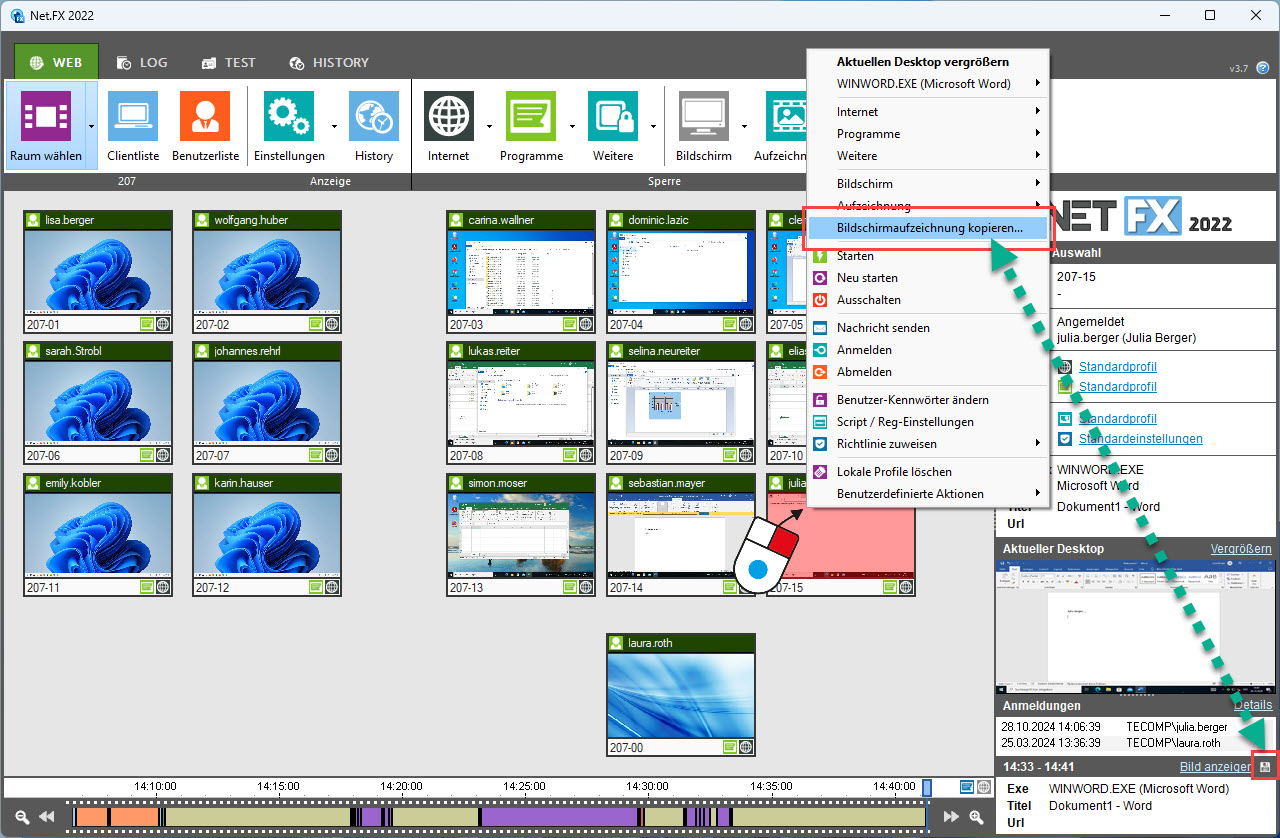Image resolution: width=1280 pixels, height=838 pixels.
Task: Expand the Weitere toolbar dropdown arrow
Action: click(653, 126)
